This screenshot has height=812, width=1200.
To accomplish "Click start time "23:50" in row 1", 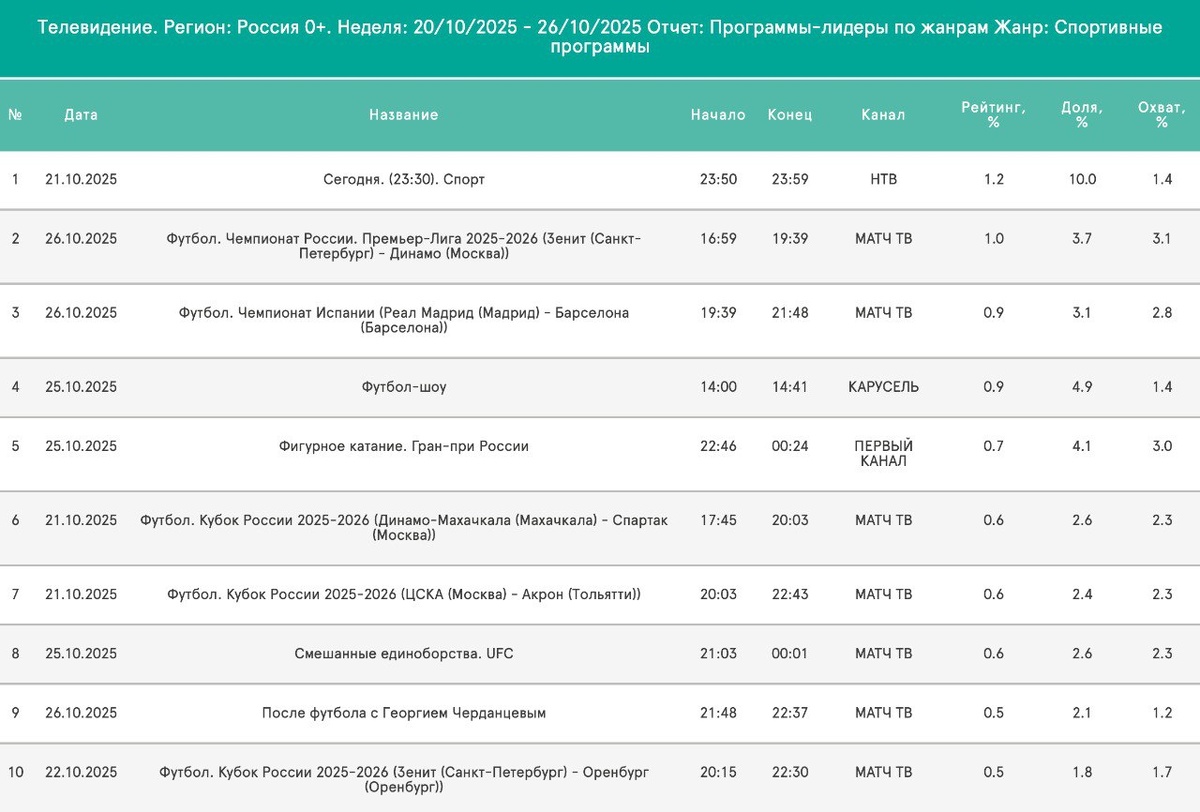I will (x=719, y=180).
